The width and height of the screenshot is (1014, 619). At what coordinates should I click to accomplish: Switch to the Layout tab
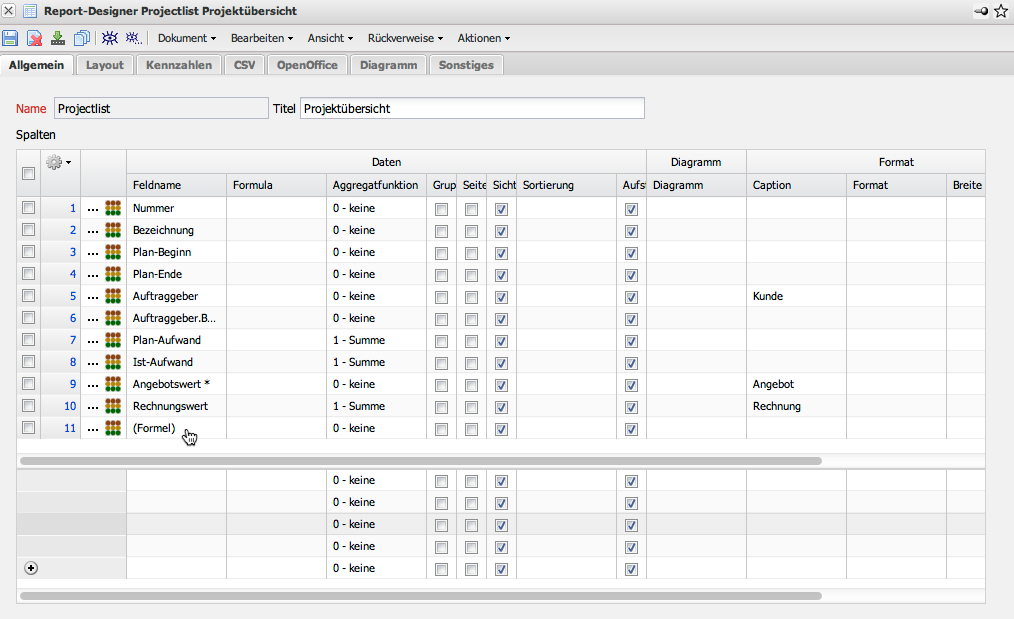click(105, 65)
